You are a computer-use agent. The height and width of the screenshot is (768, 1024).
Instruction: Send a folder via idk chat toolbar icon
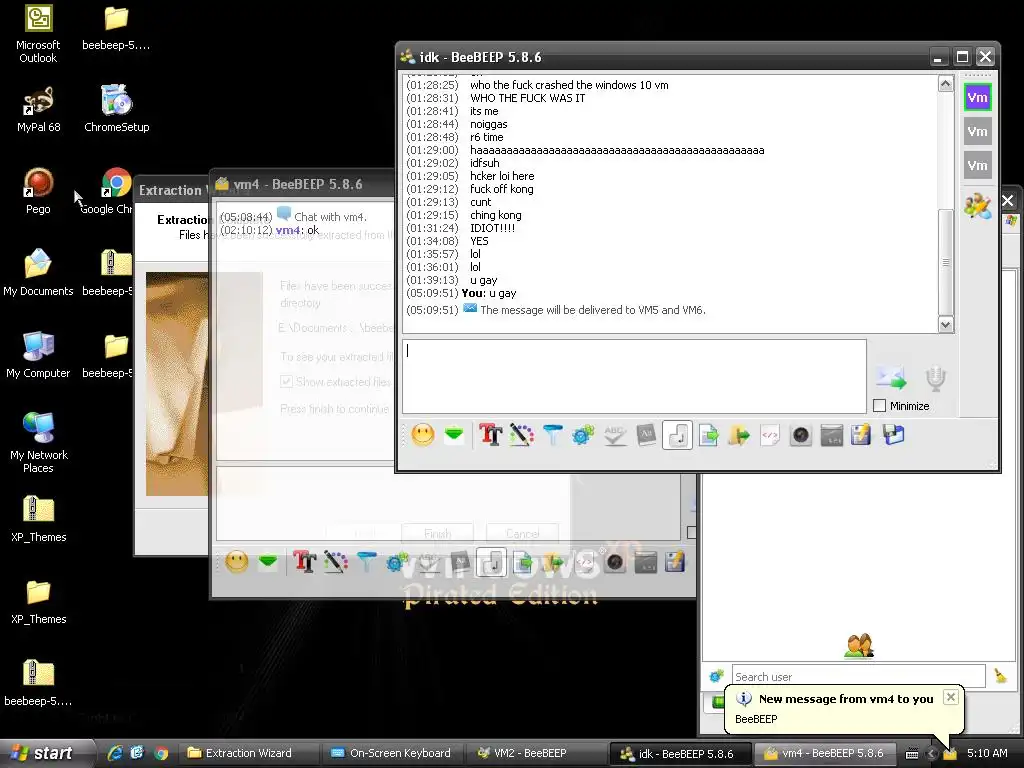pos(739,435)
